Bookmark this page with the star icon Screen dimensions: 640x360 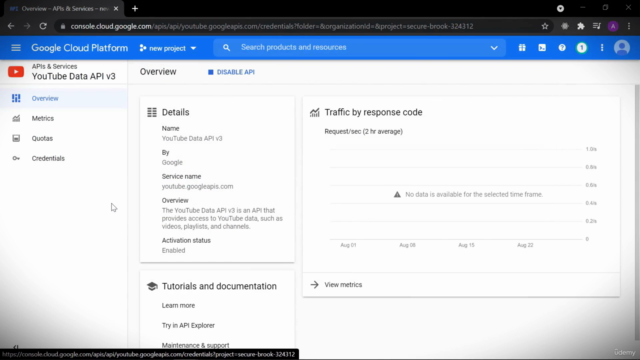coord(545,26)
